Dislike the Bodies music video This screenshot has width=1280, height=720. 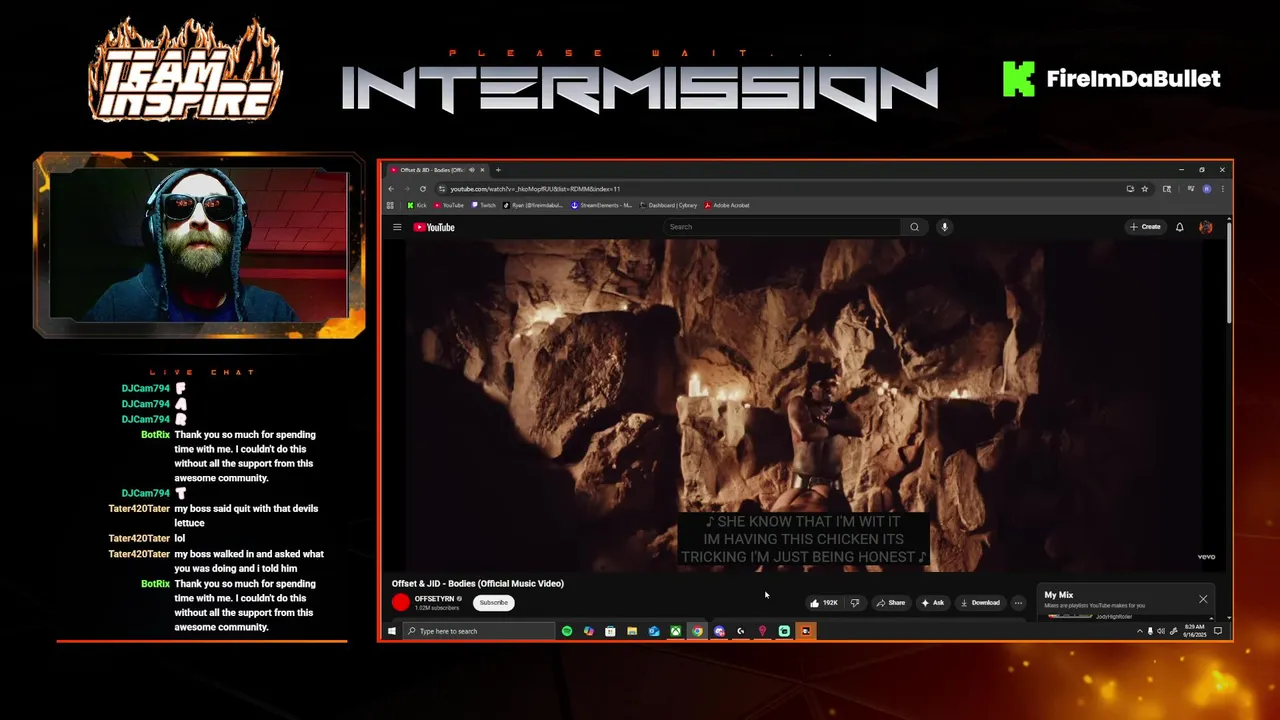[855, 603]
